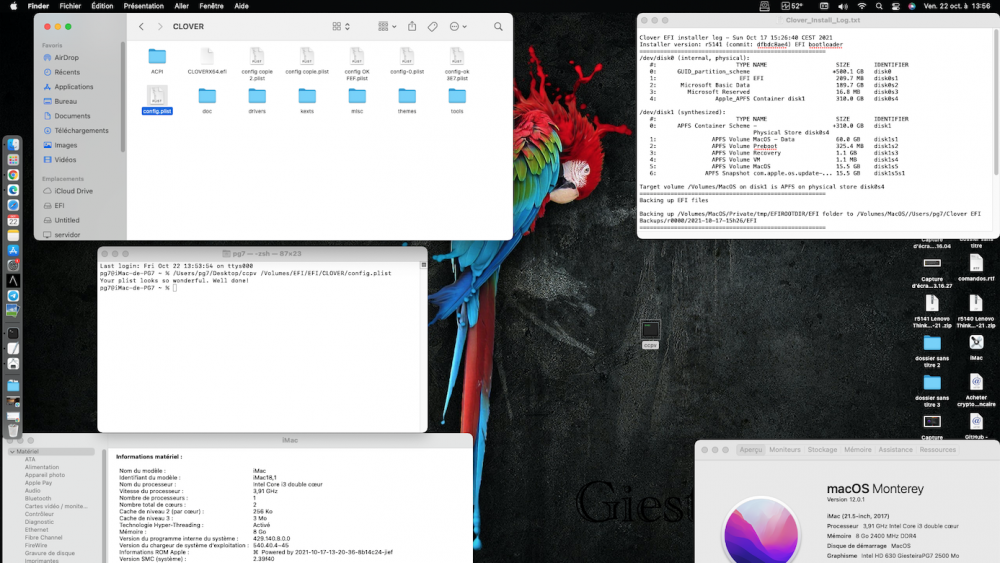Search in the CLOVER Finder window

(x=498, y=27)
